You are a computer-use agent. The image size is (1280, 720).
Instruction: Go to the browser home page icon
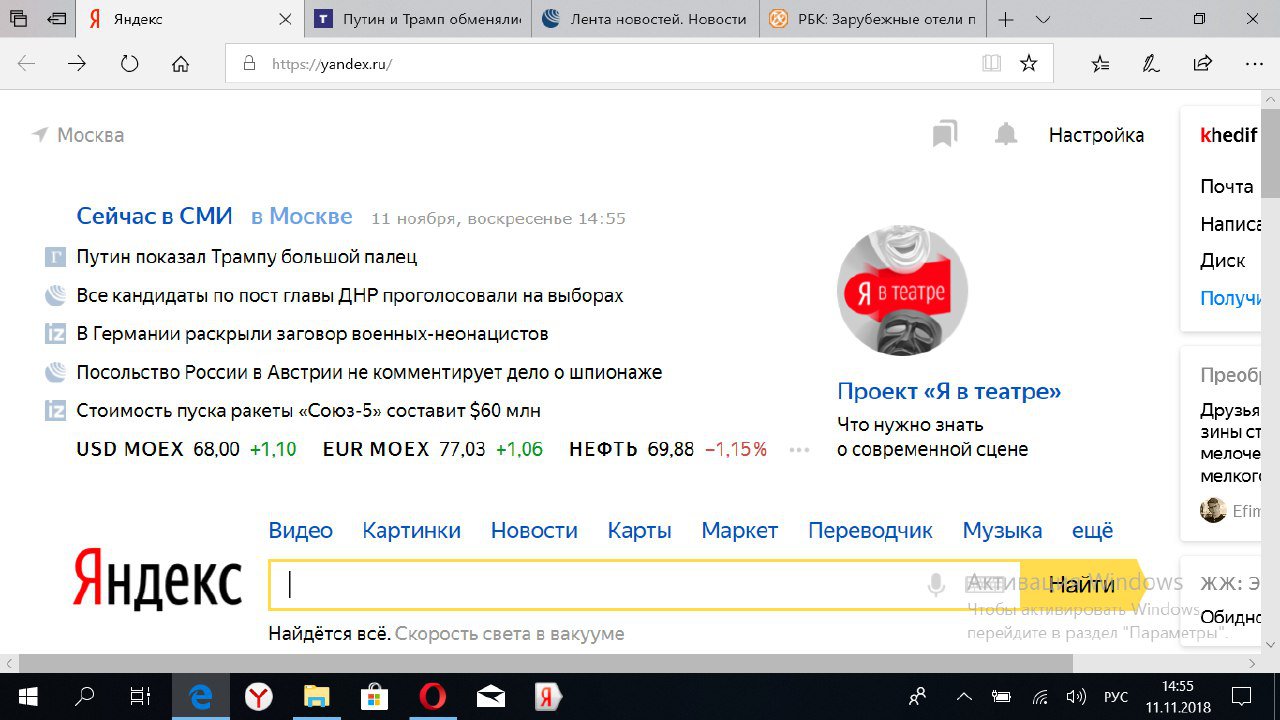180,64
